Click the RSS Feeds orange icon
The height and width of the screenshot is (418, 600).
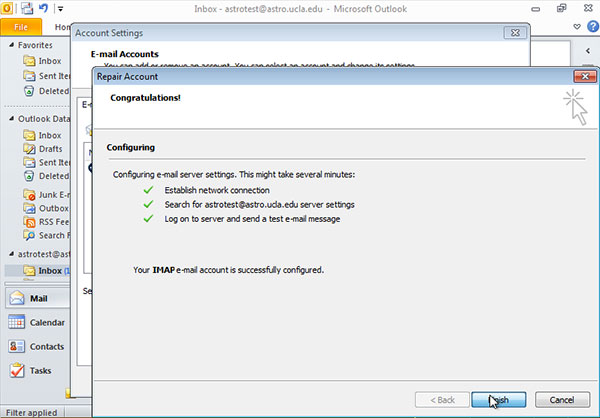(29, 222)
